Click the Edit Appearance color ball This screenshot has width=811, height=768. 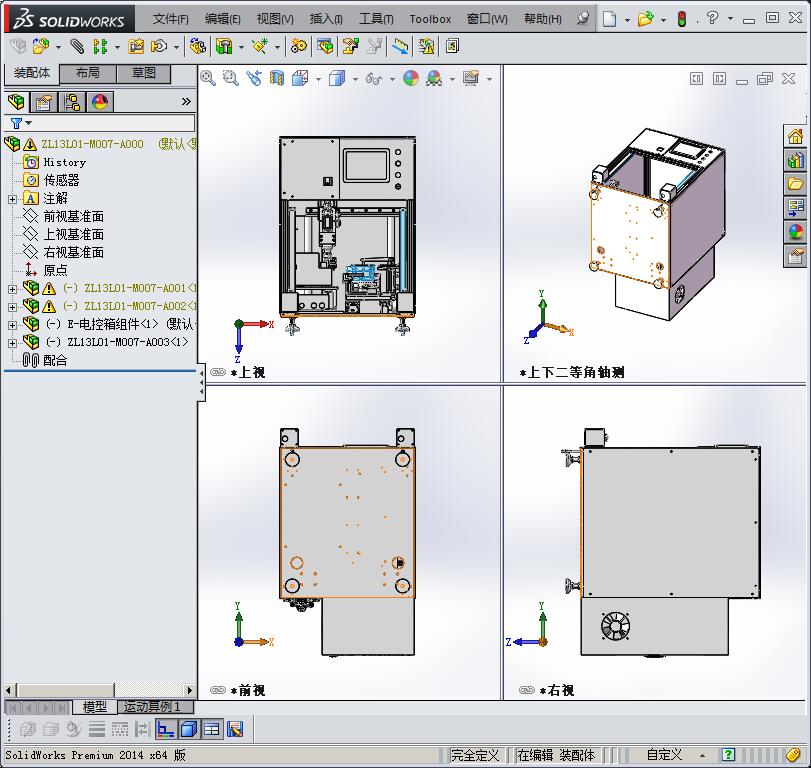click(x=411, y=78)
